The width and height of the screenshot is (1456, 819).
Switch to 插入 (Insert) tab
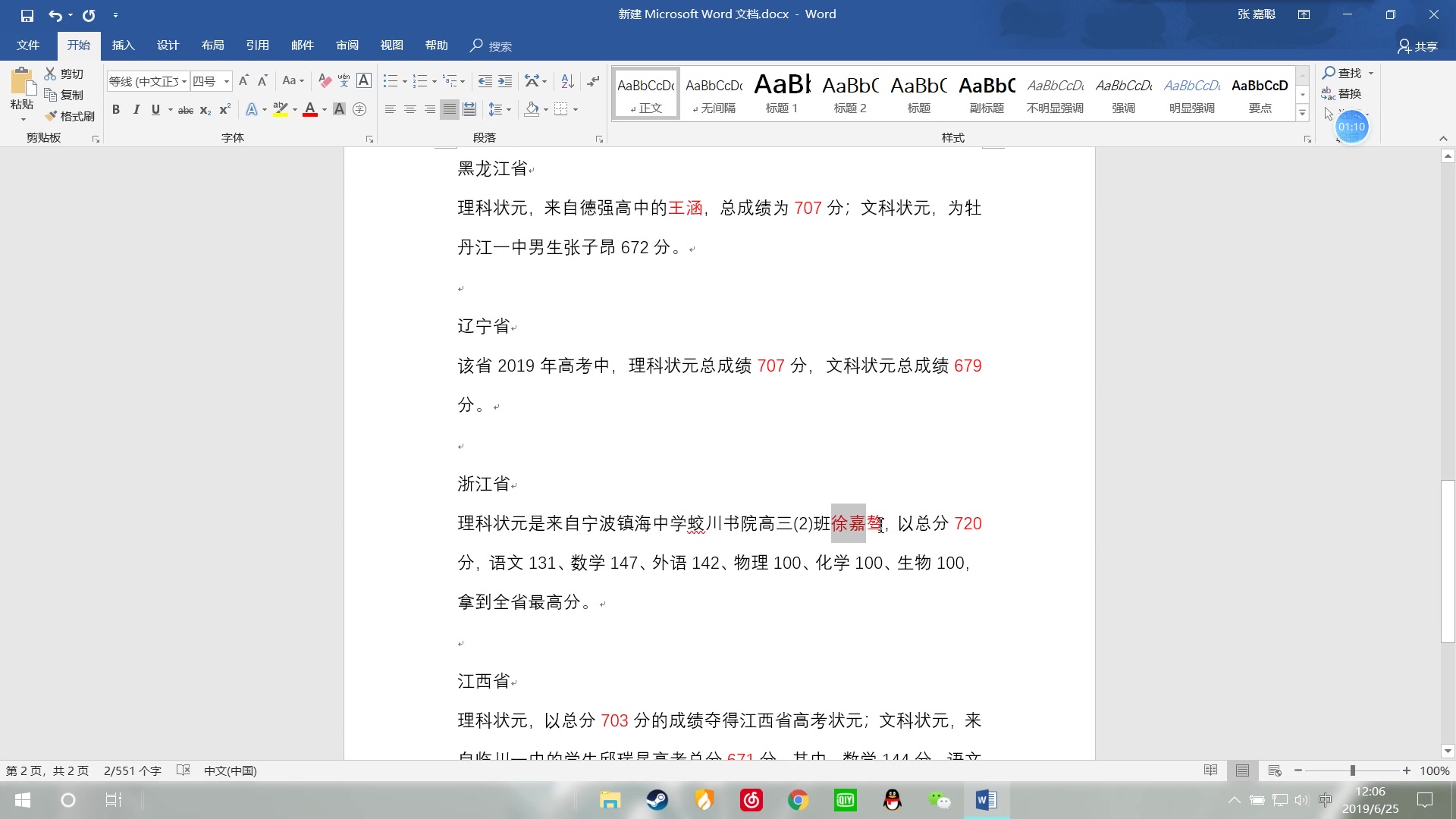click(x=123, y=45)
